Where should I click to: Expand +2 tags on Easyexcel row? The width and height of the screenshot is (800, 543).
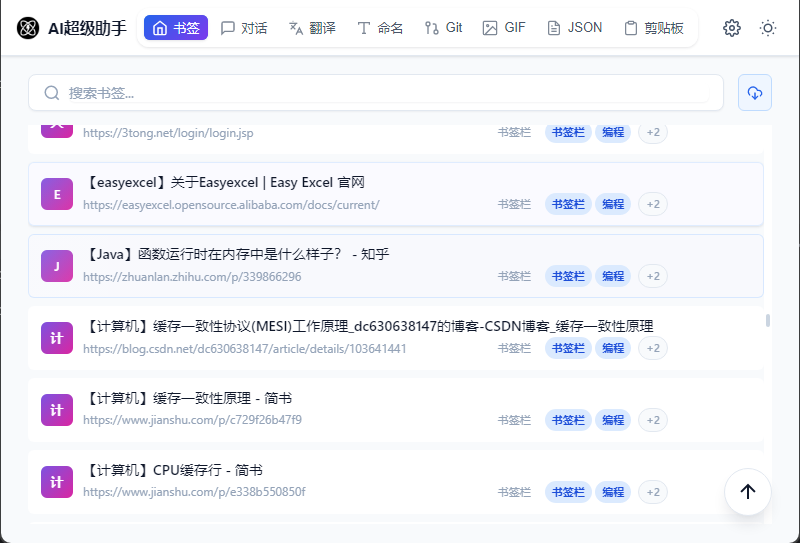coord(653,204)
